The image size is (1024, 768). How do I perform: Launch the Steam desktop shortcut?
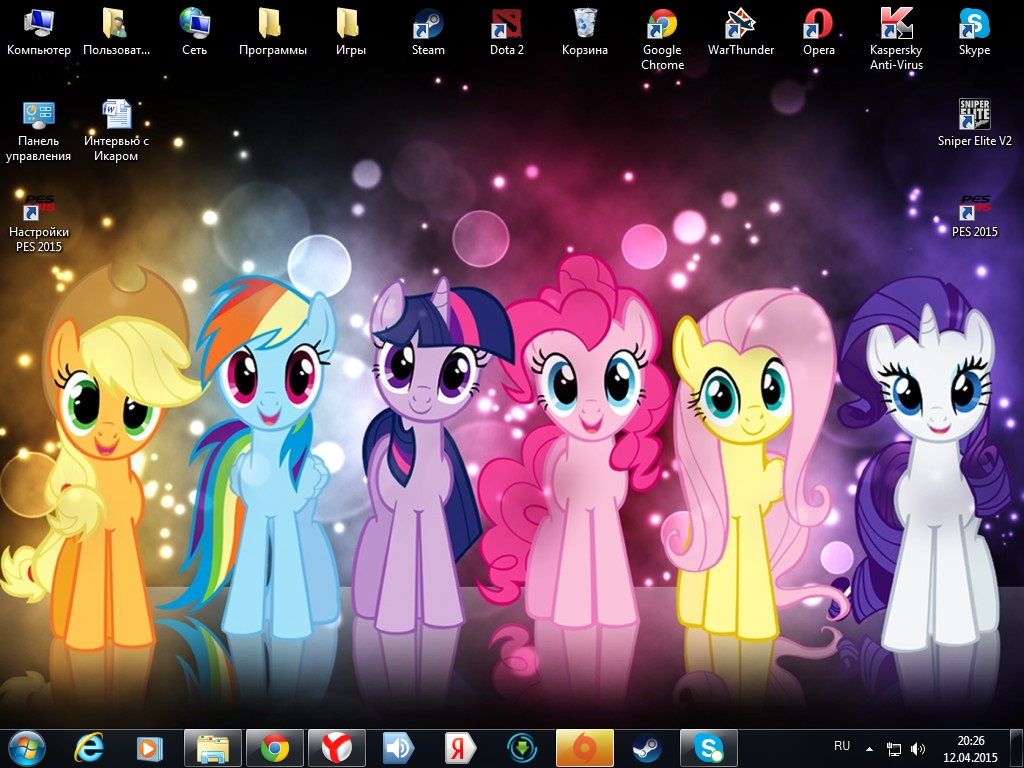[x=428, y=31]
